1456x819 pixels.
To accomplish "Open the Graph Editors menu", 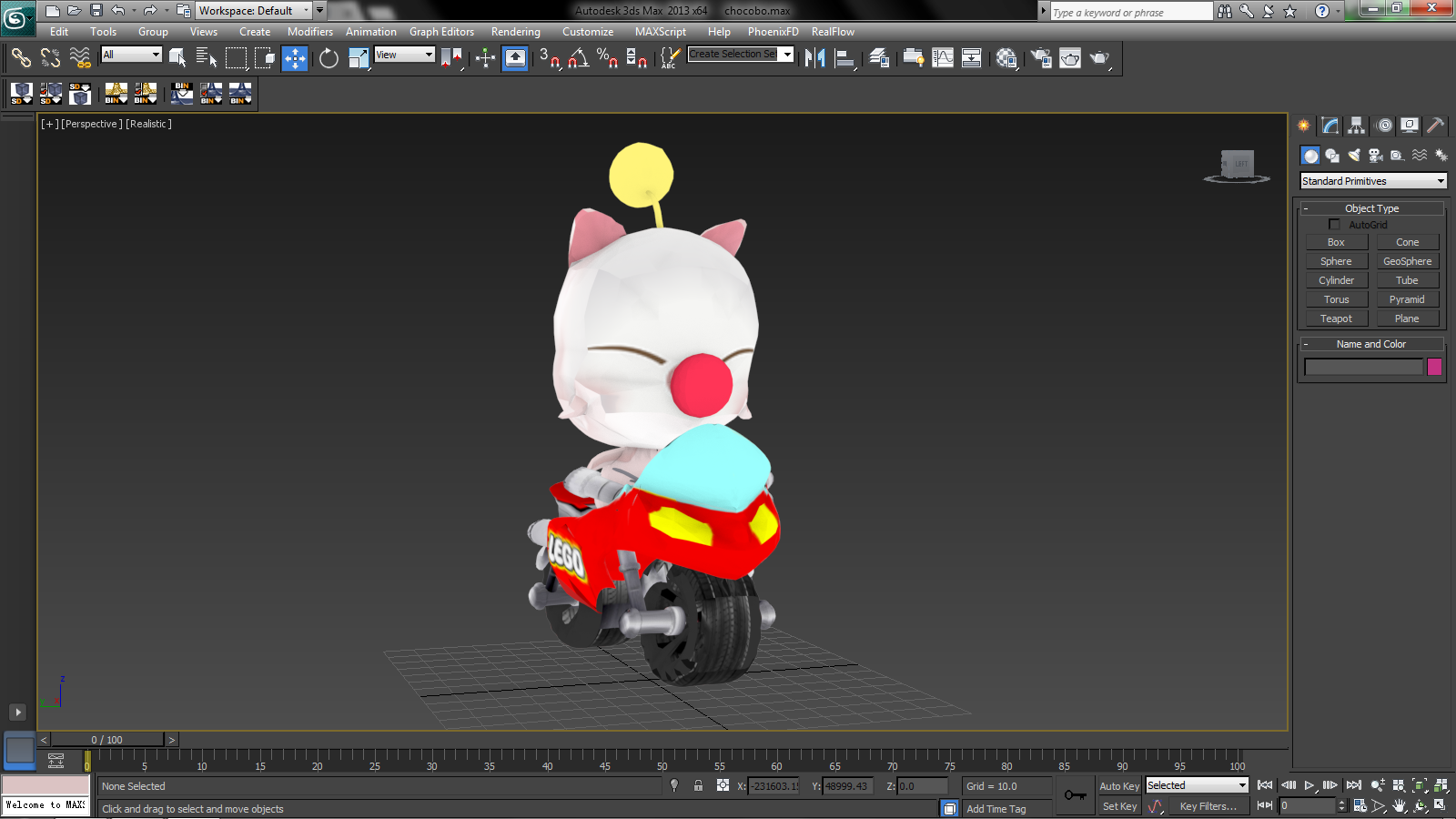I will (x=441, y=32).
